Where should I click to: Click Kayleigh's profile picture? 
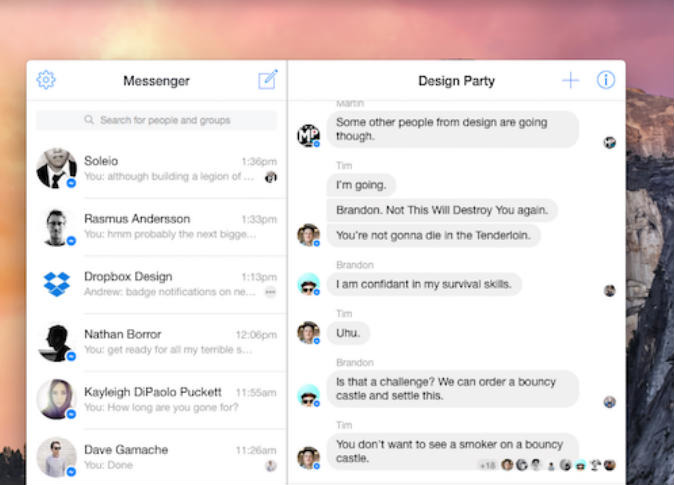57,400
